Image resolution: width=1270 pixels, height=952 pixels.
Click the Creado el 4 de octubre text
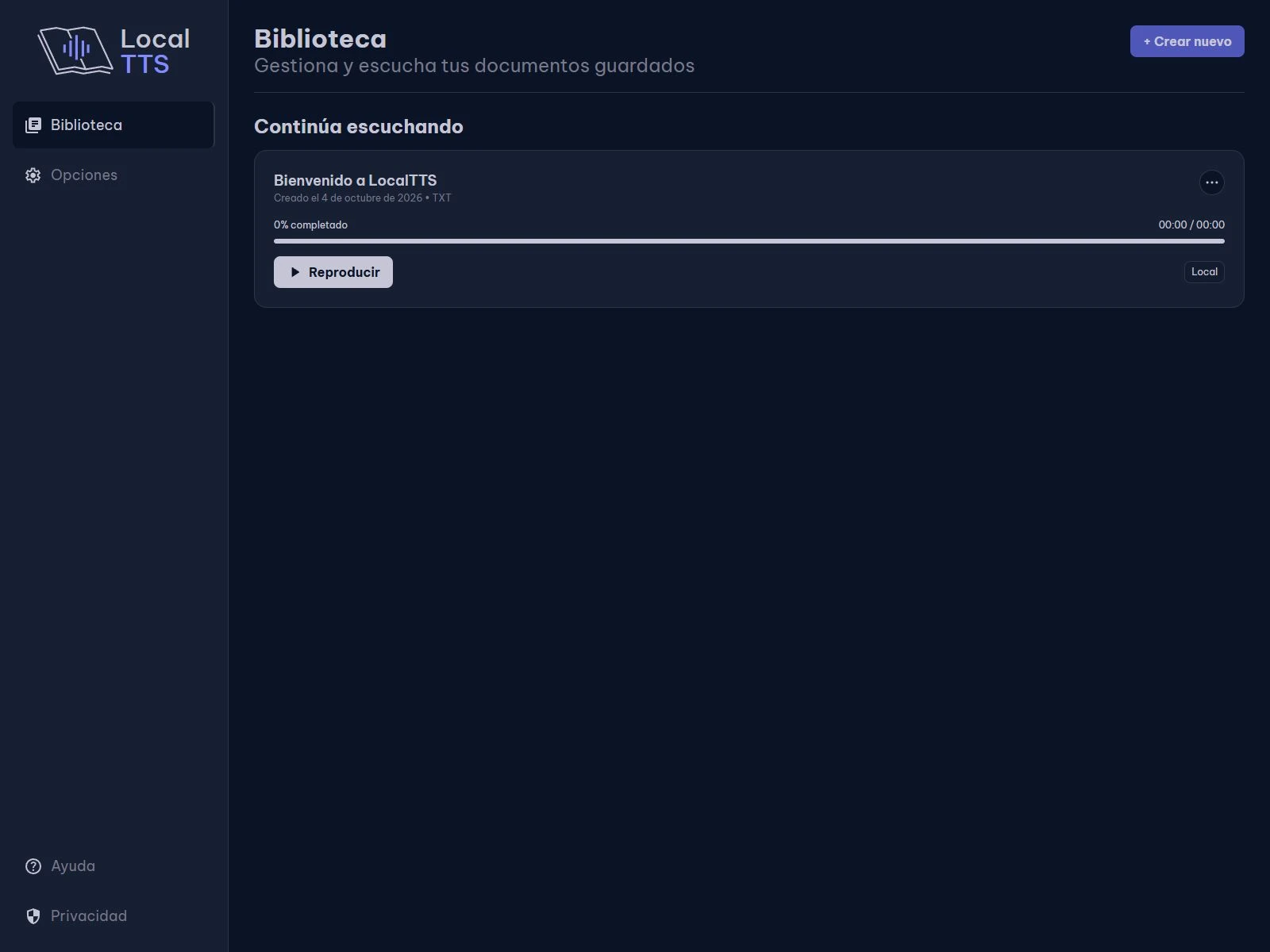363,198
